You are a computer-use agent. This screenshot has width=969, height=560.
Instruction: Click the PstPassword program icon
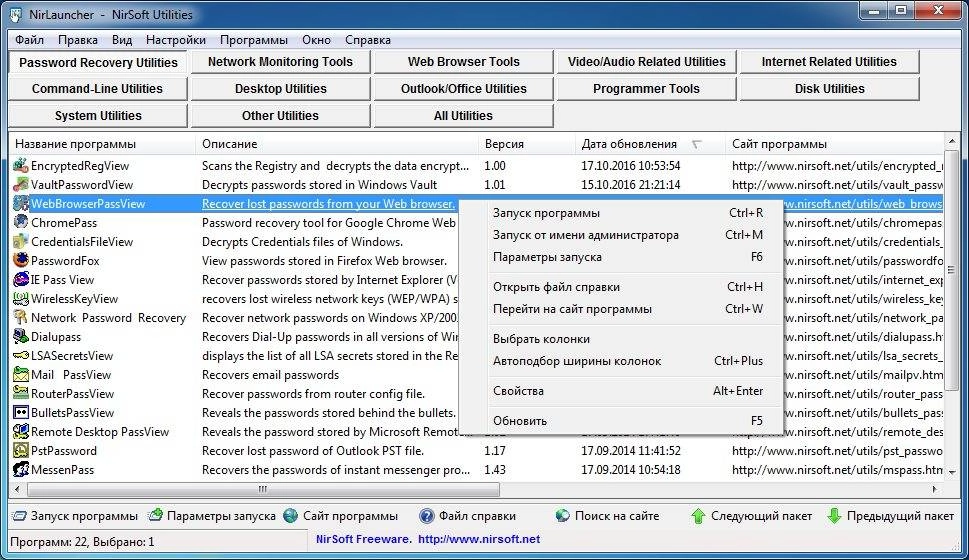20,451
